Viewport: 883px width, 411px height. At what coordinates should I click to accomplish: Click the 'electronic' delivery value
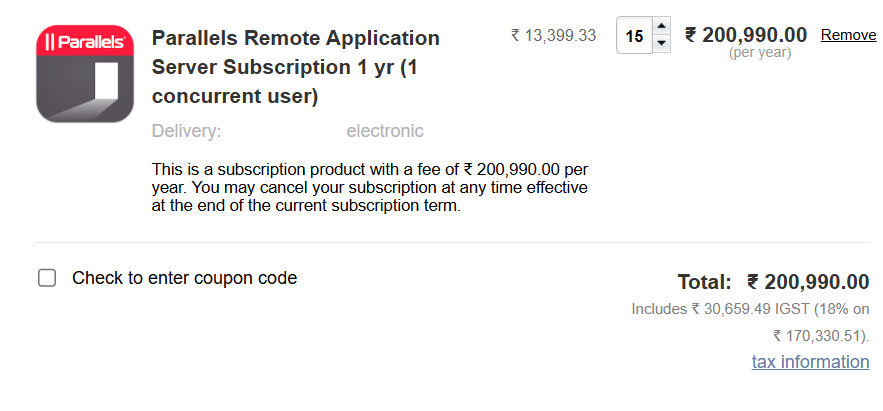(x=385, y=131)
